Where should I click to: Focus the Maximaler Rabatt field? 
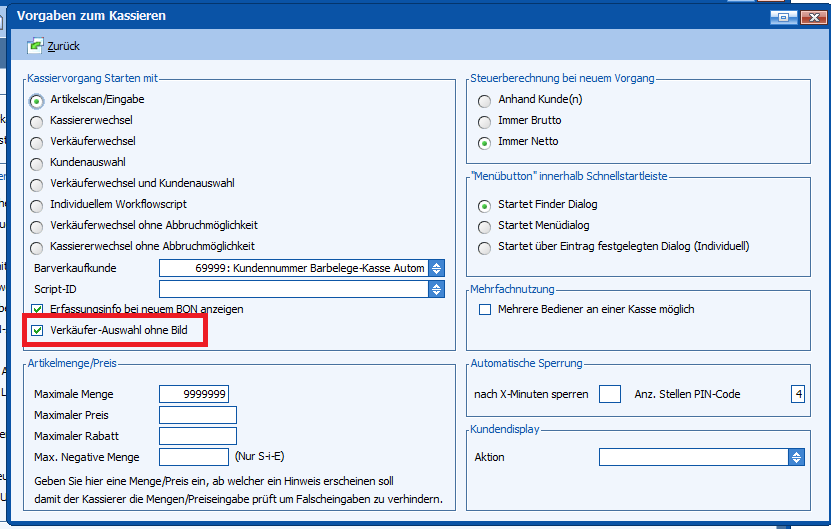[197, 436]
